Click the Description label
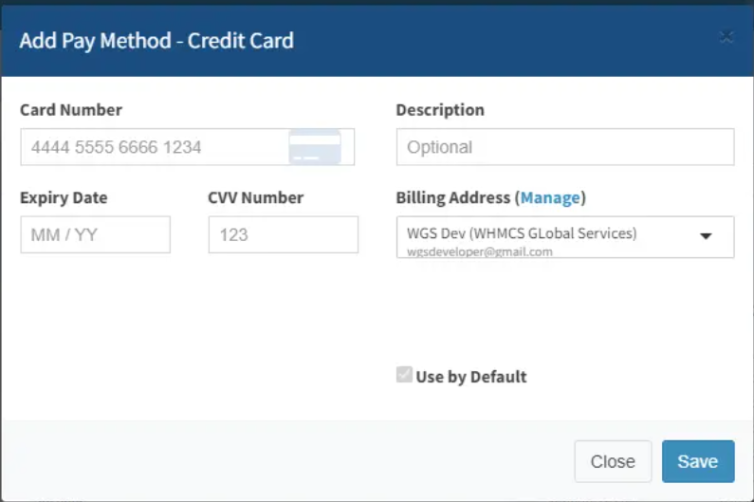The width and height of the screenshot is (754, 502). [x=440, y=110]
